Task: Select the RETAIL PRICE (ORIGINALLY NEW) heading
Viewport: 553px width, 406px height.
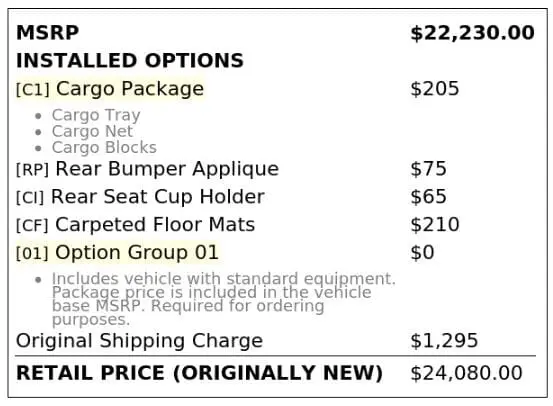Action: [199, 373]
